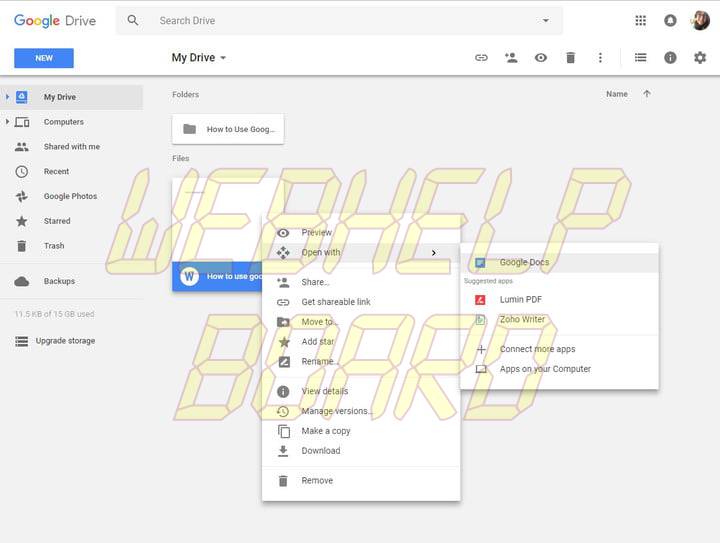Click into the Search Drive field

pyautogui.click(x=339, y=21)
